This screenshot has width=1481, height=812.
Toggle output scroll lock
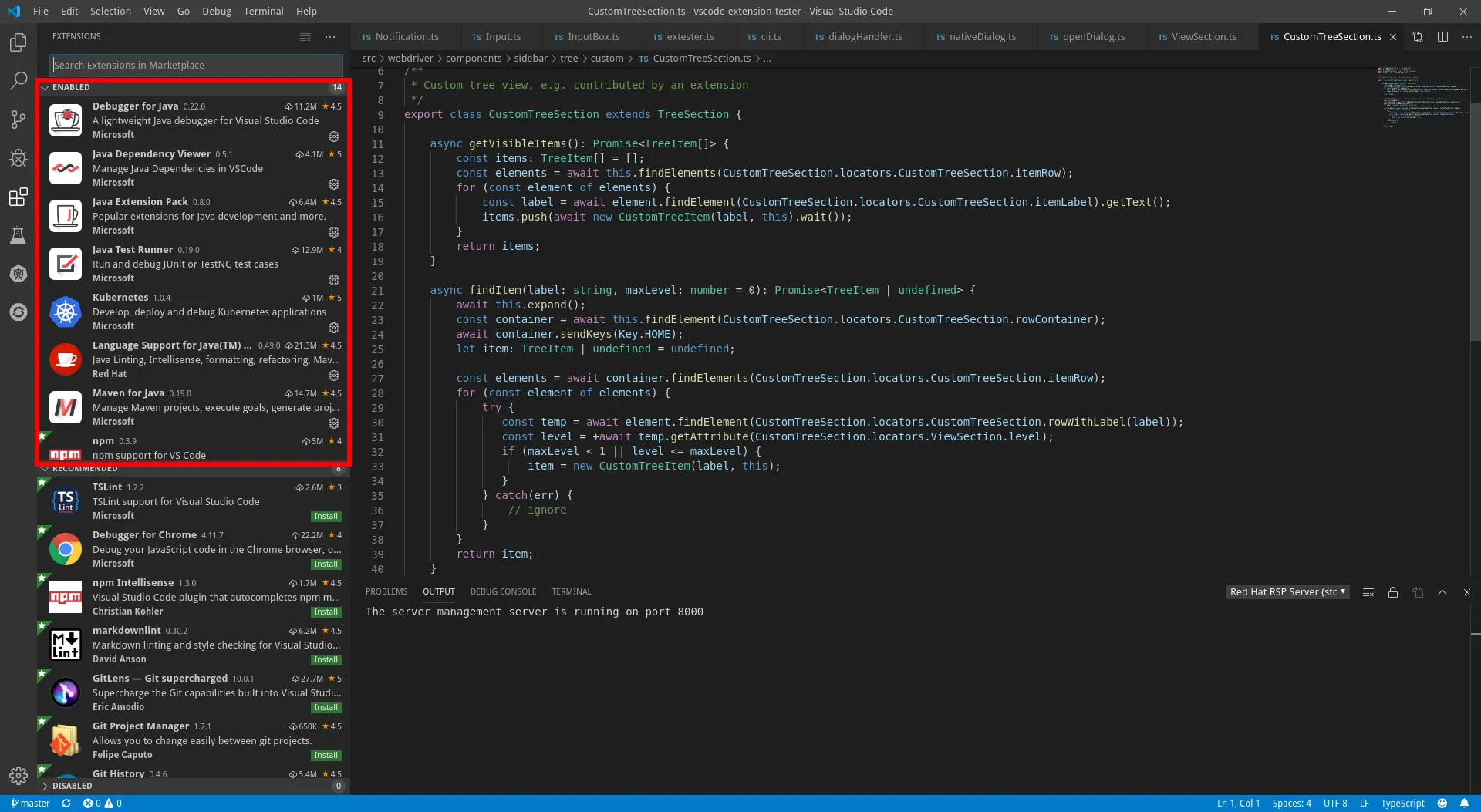click(x=1393, y=592)
